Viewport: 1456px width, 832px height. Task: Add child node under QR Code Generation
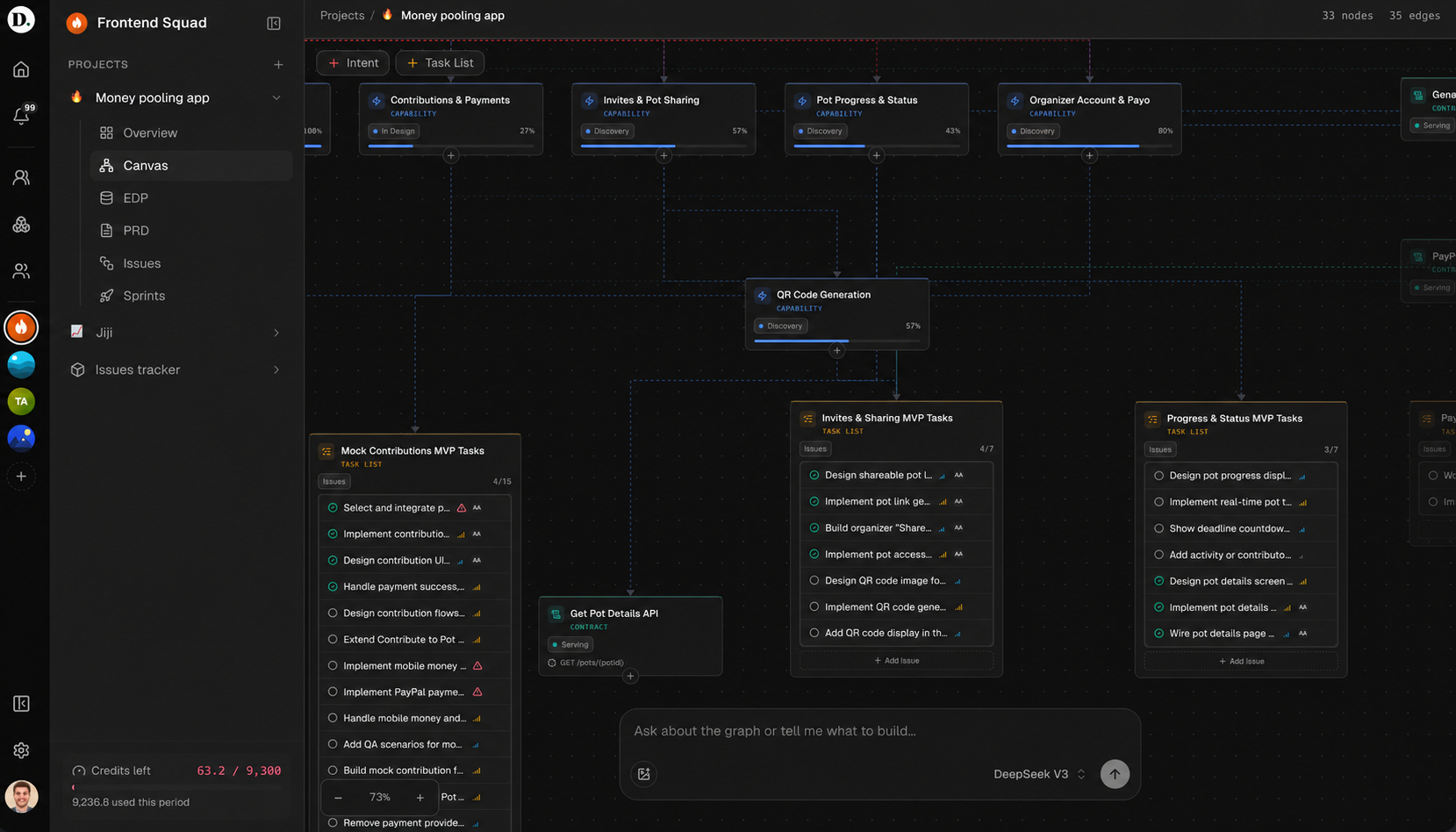[x=837, y=350]
